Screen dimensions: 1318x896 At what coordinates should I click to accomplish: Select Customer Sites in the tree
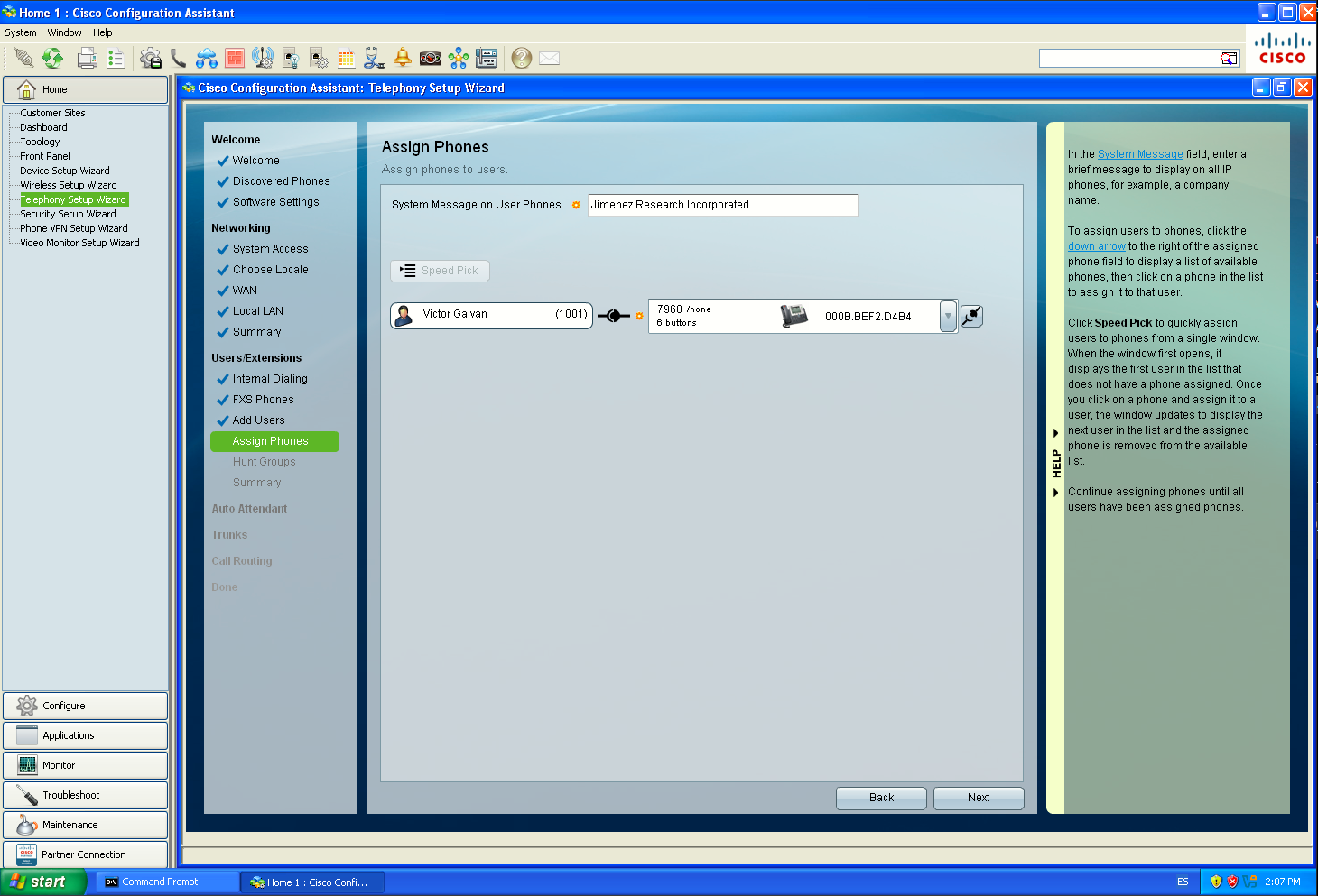(52, 113)
